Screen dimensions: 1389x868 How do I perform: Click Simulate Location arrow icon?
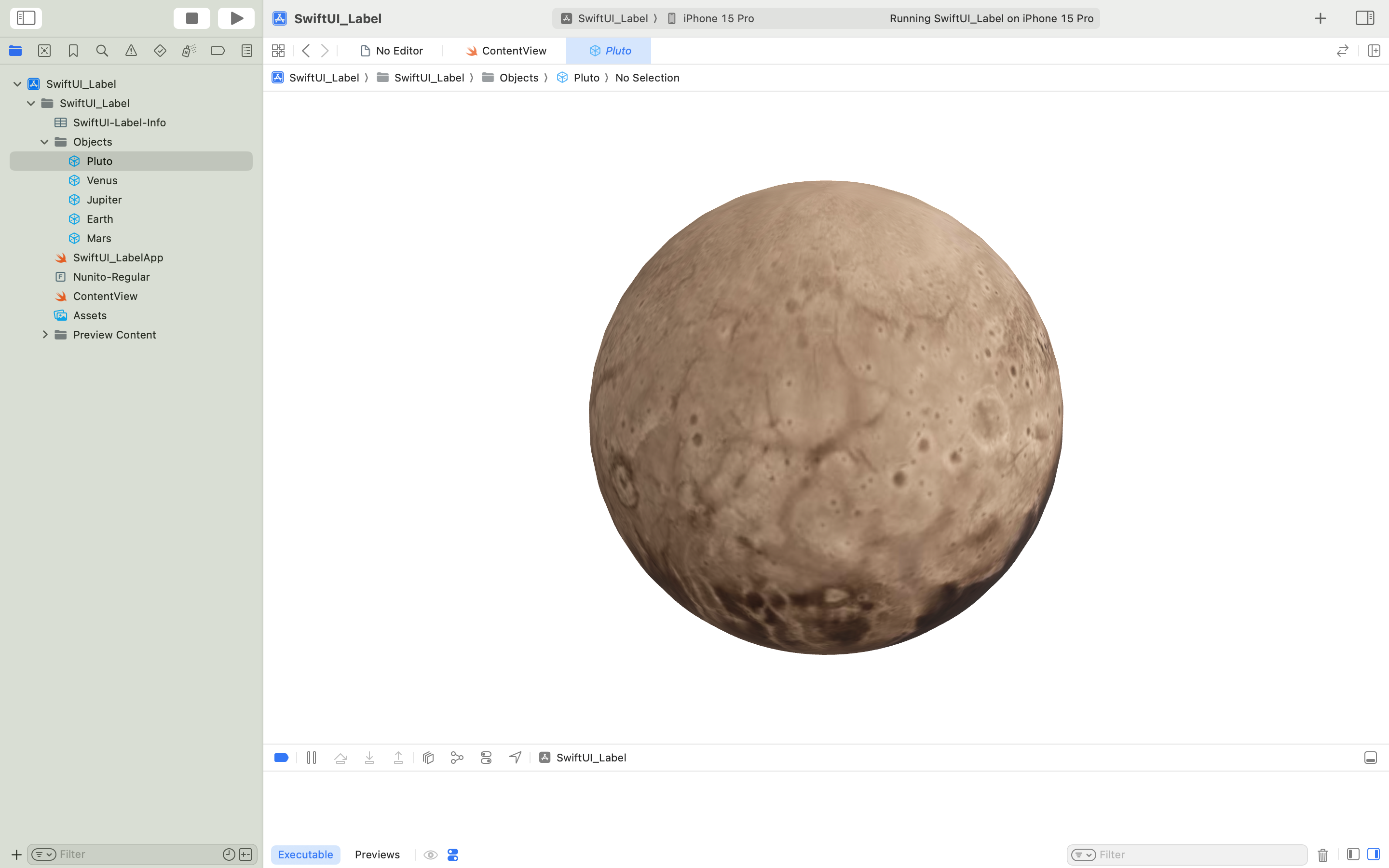[x=515, y=758]
